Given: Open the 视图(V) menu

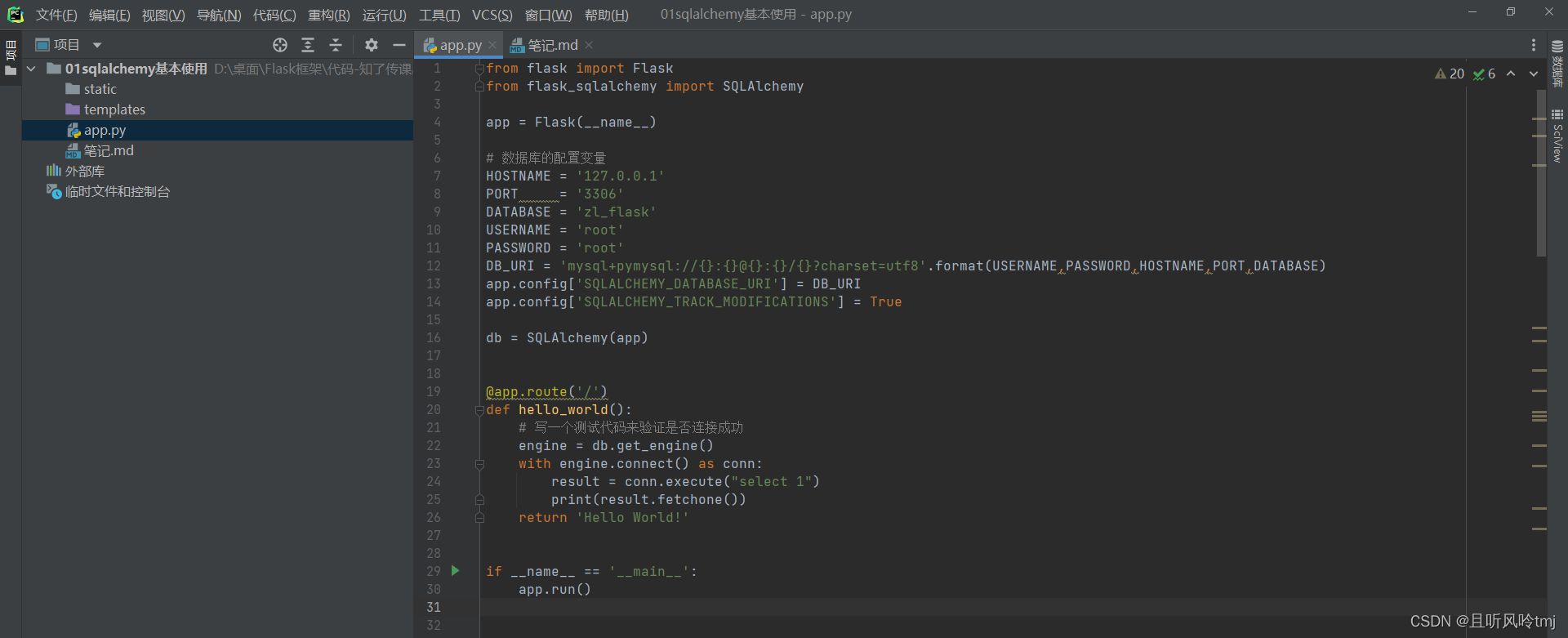Looking at the screenshot, I should click(163, 15).
